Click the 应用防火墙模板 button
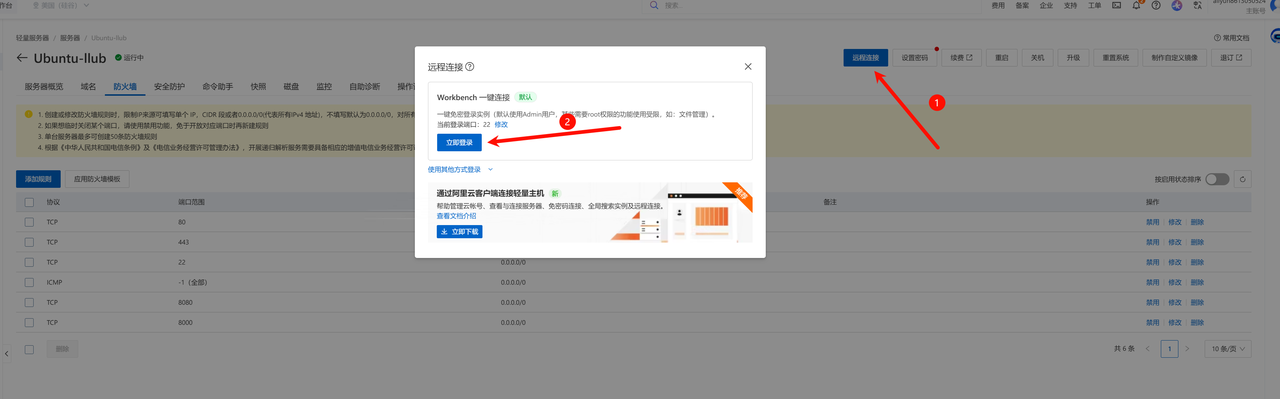This screenshot has height=399, width=1280. pyautogui.click(x=98, y=179)
